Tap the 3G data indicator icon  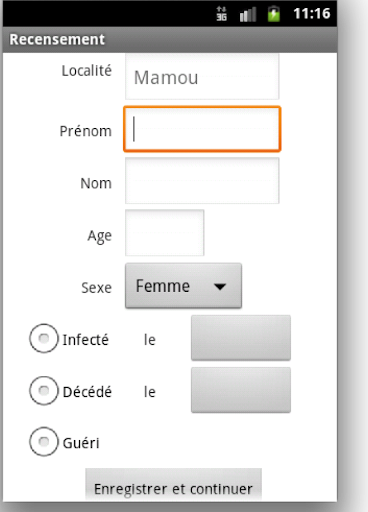pyautogui.click(x=222, y=14)
